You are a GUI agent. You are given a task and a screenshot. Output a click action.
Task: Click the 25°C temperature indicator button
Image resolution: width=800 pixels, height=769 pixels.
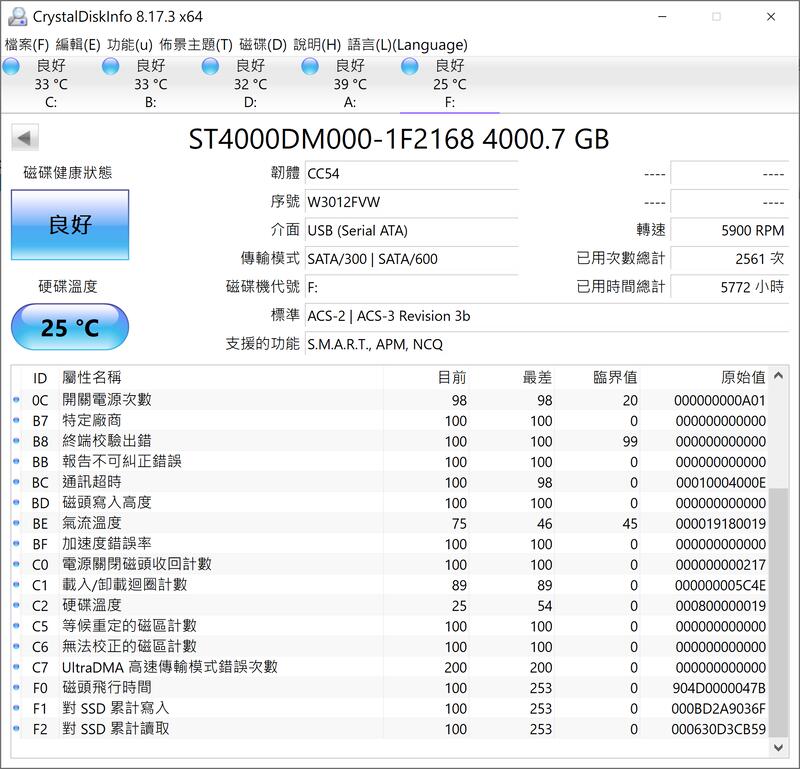click(68, 326)
